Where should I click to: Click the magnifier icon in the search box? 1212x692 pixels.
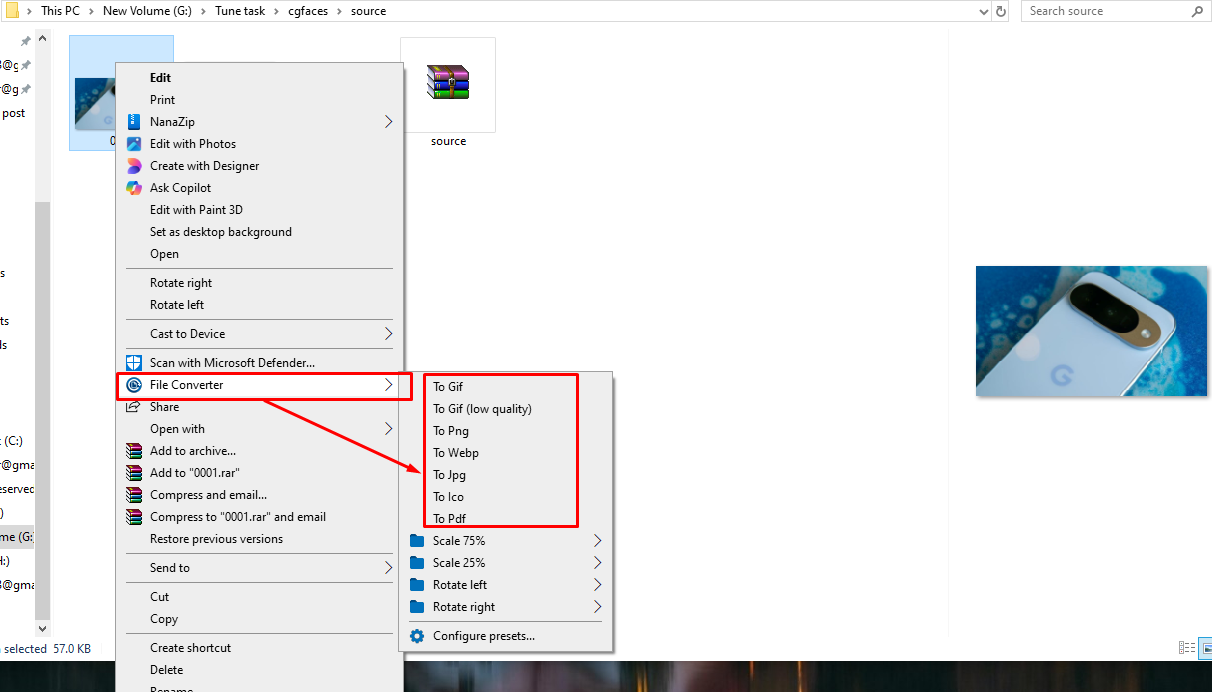click(x=1196, y=10)
